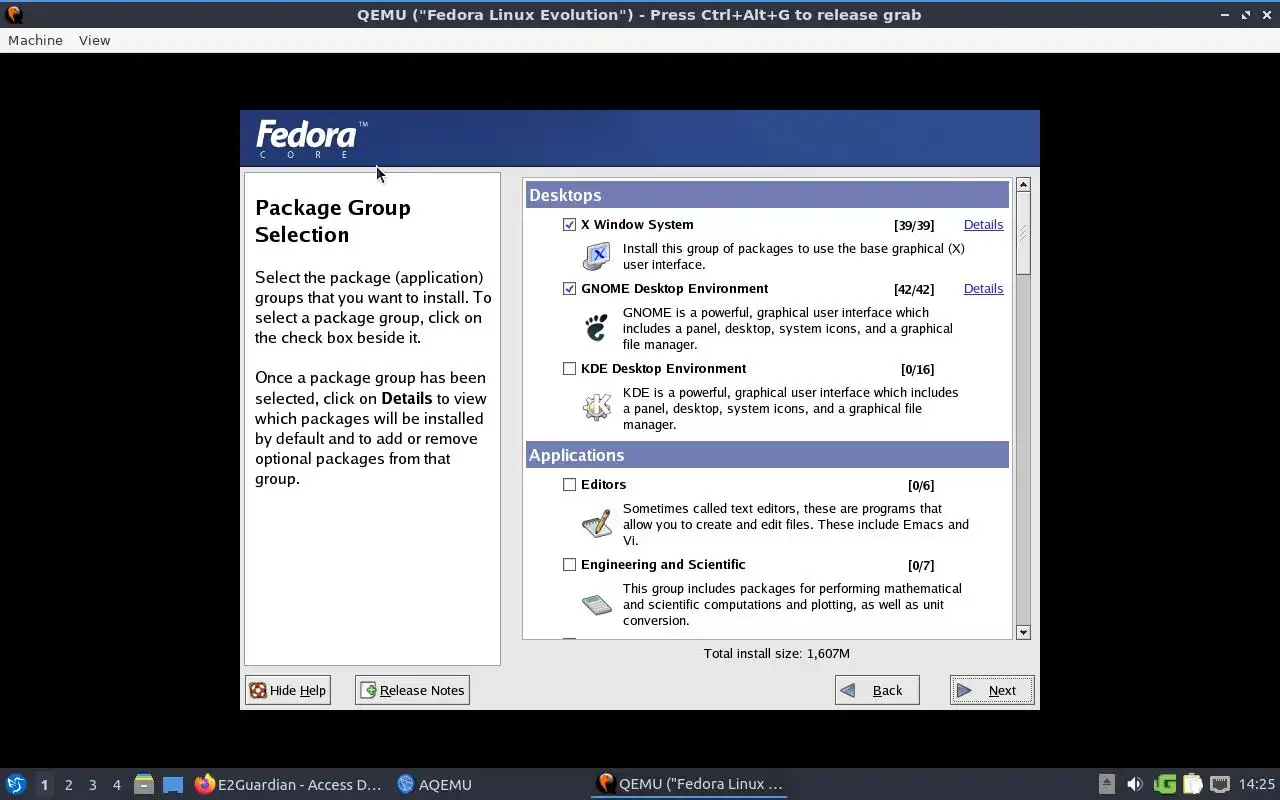Screen dimensions: 1280x800
Task: Open the application menu in the taskbar
Action: 16,784
